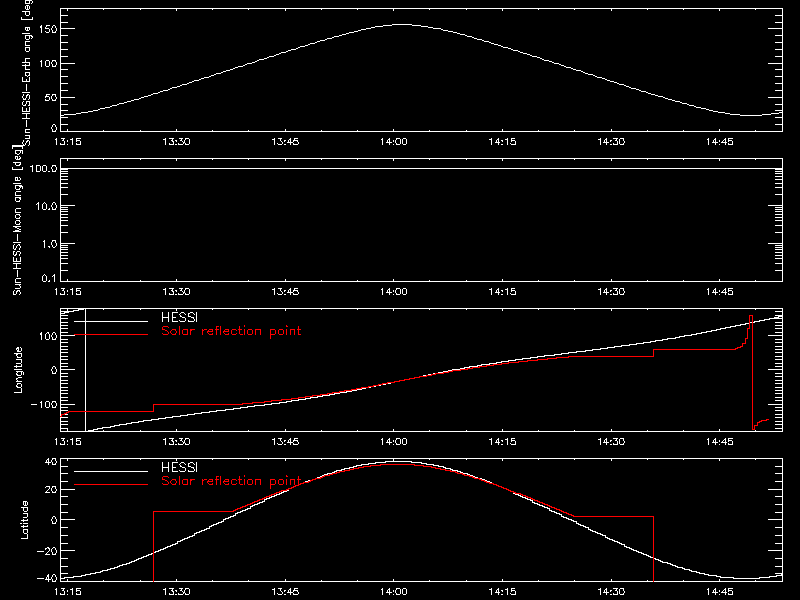Screen dimensions: 800x600
Task: Click 14:00 time label under Latitude plot
Action: pos(394,592)
